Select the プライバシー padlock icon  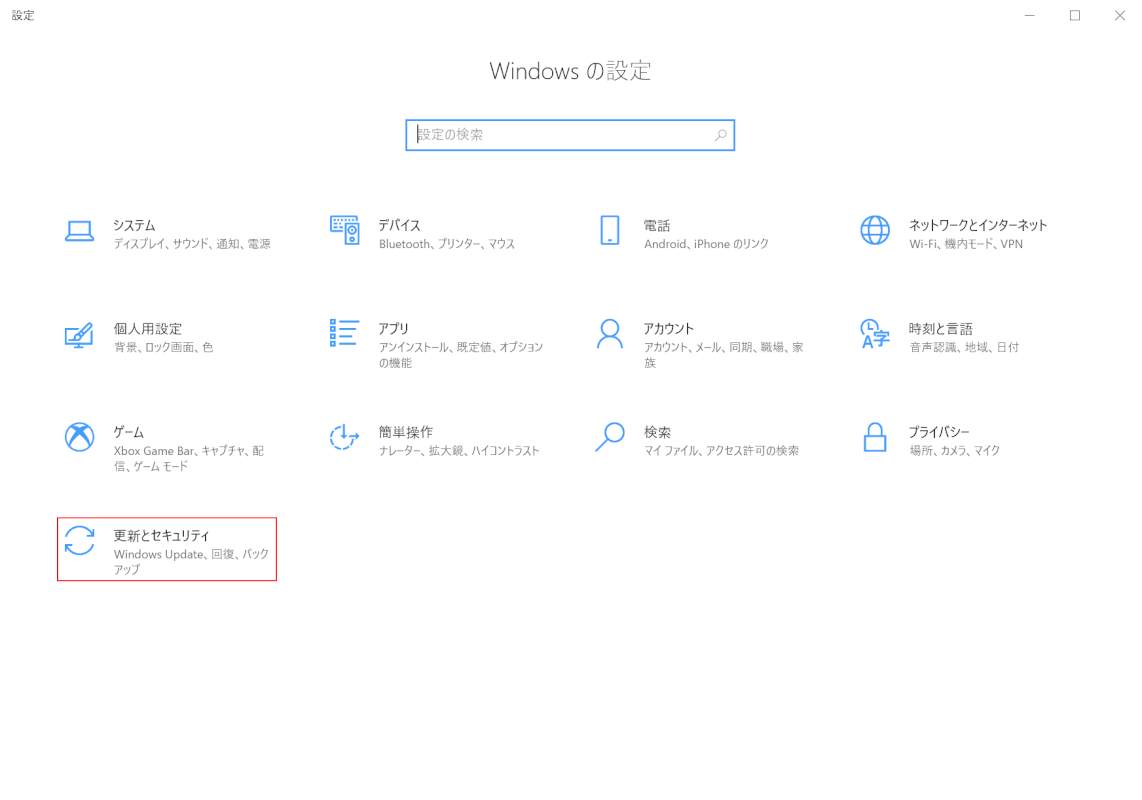pos(874,437)
